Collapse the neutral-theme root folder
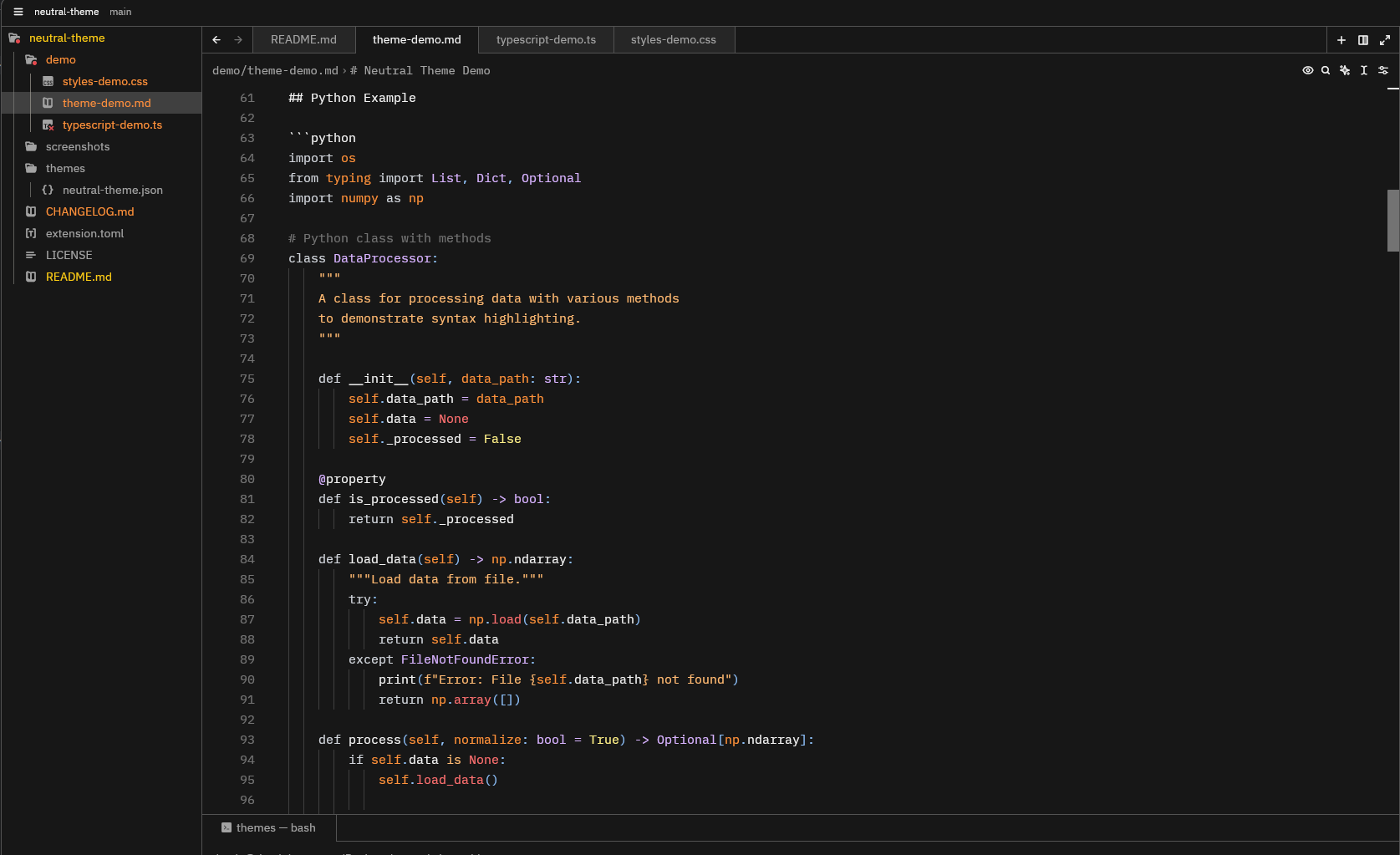 click(x=14, y=38)
